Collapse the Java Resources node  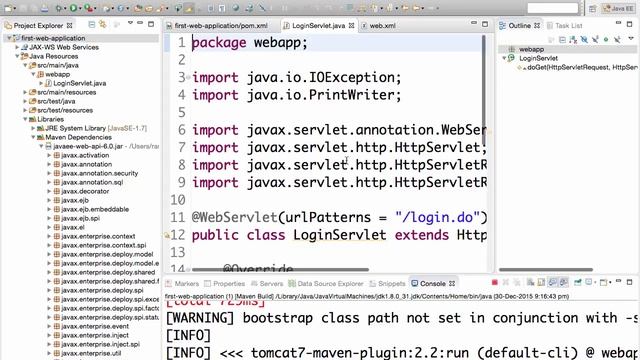(x=17, y=56)
